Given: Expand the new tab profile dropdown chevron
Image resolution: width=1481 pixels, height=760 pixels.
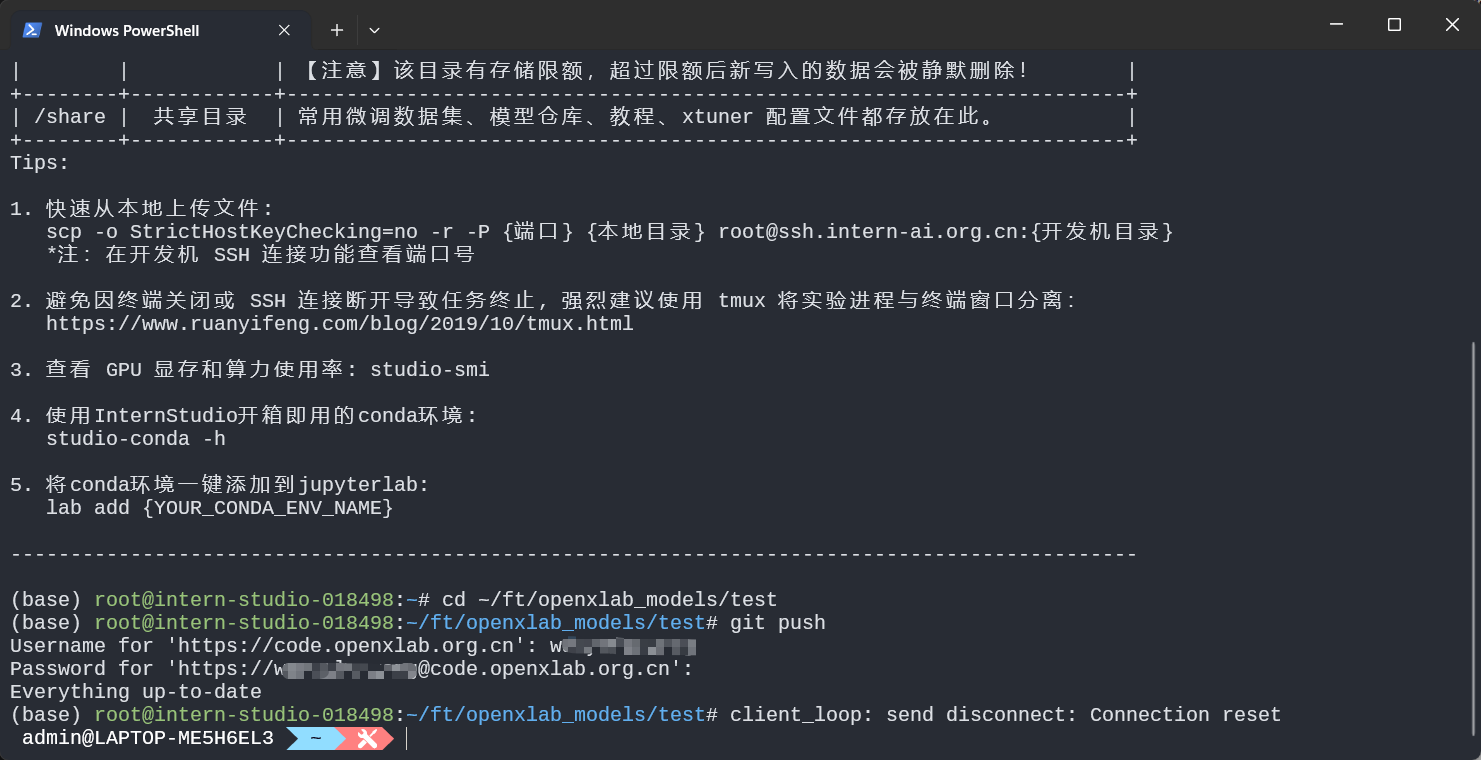Looking at the screenshot, I should (x=374, y=30).
